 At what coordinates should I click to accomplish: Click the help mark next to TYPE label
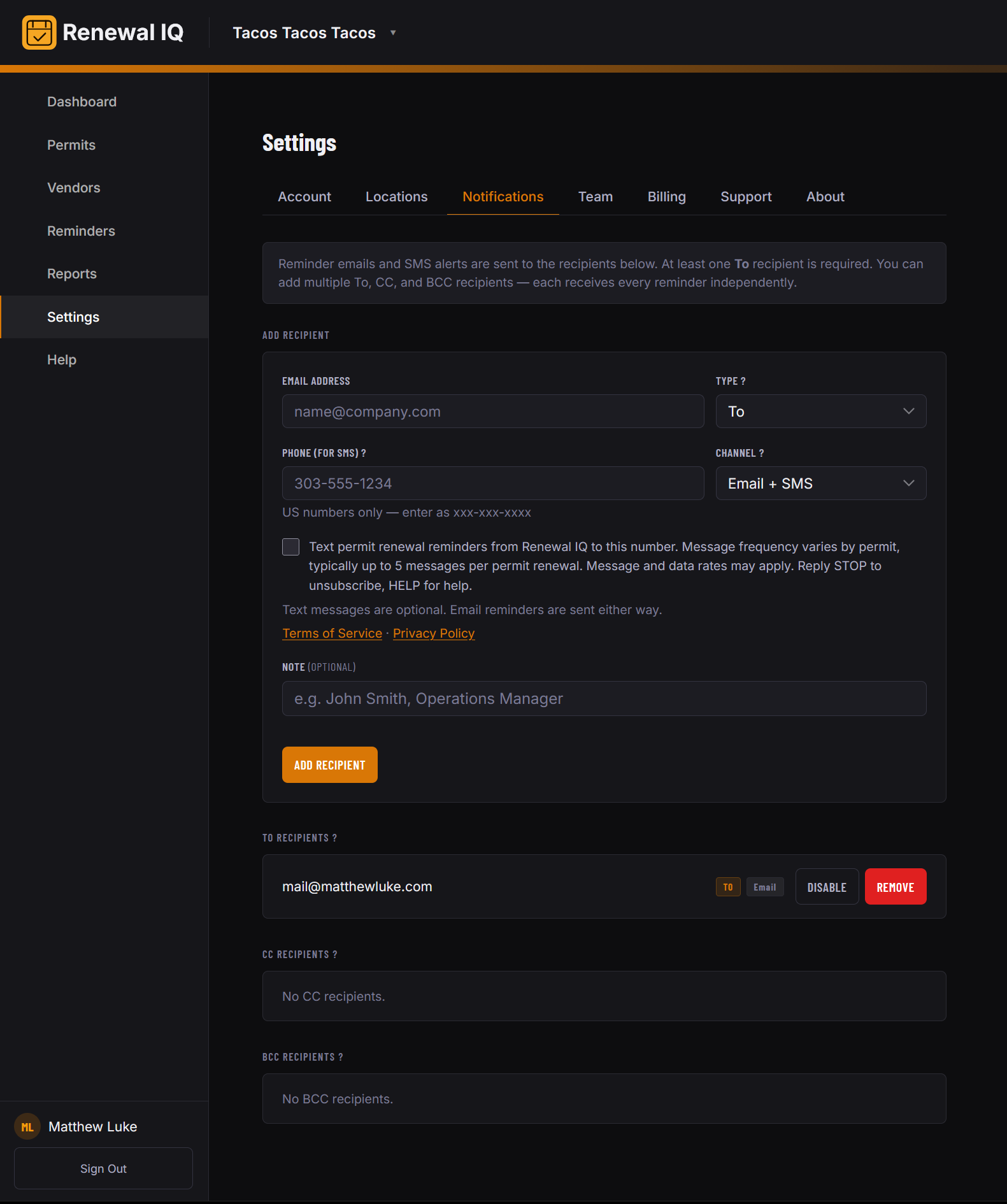pyautogui.click(x=743, y=381)
